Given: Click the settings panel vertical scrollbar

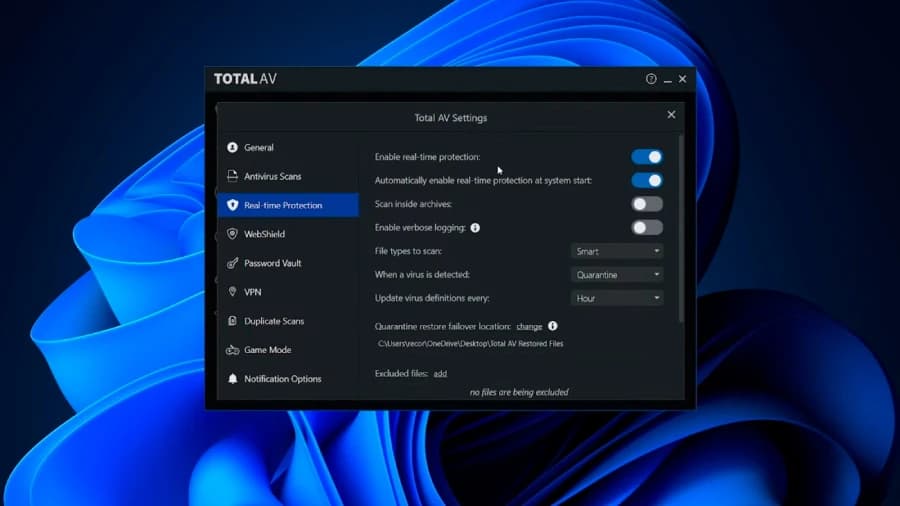Looking at the screenshot, I should click(681, 229).
